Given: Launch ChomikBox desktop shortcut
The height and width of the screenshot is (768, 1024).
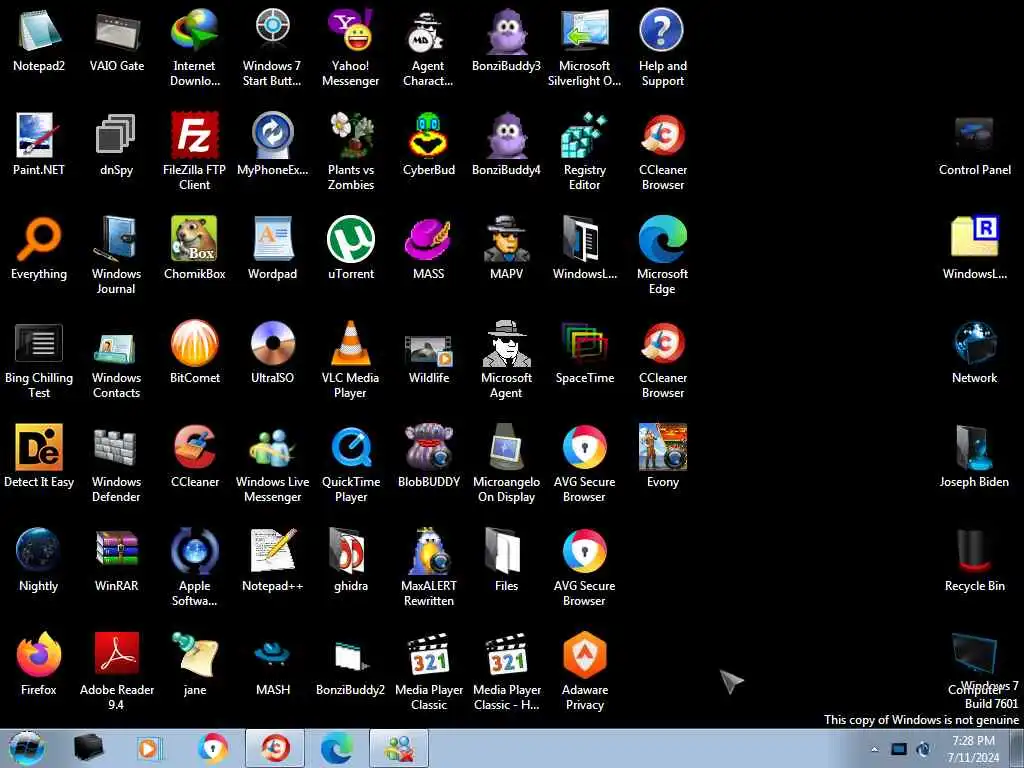Looking at the screenshot, I should 195,248.
